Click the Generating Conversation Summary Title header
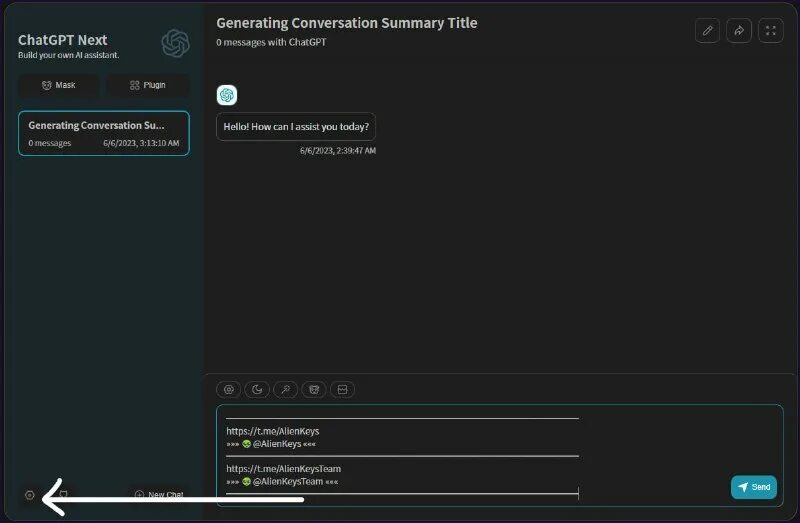This screenshot has height=523, width=800. point(347,23)
